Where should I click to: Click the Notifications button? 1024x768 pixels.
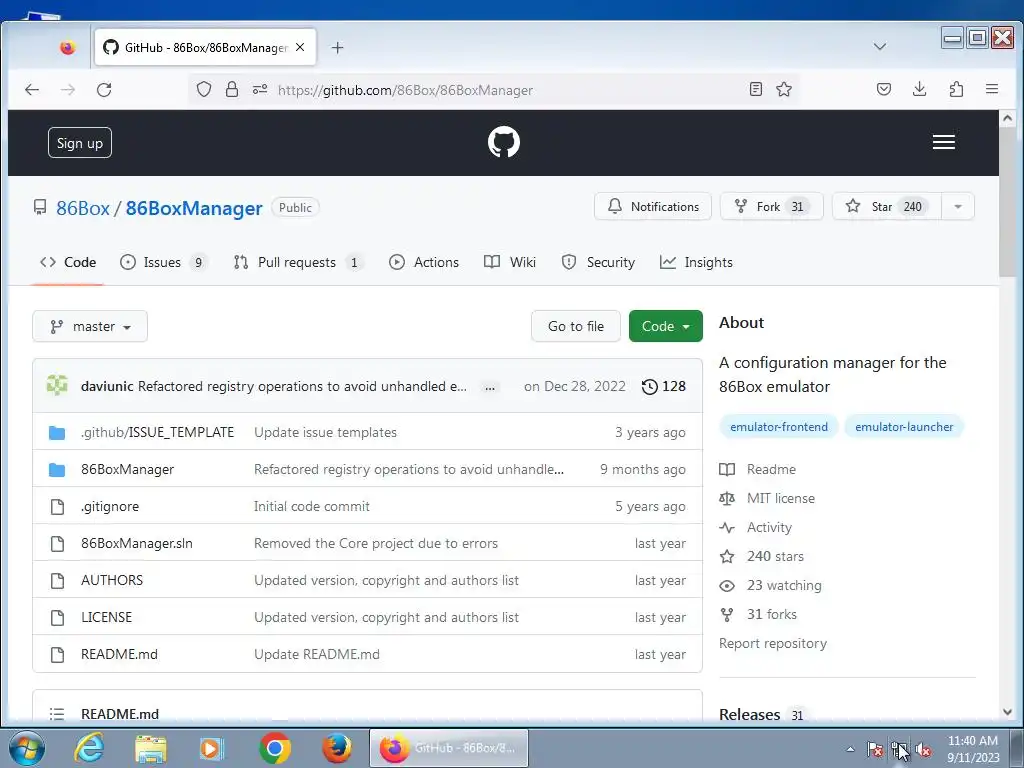pos(652,206)
